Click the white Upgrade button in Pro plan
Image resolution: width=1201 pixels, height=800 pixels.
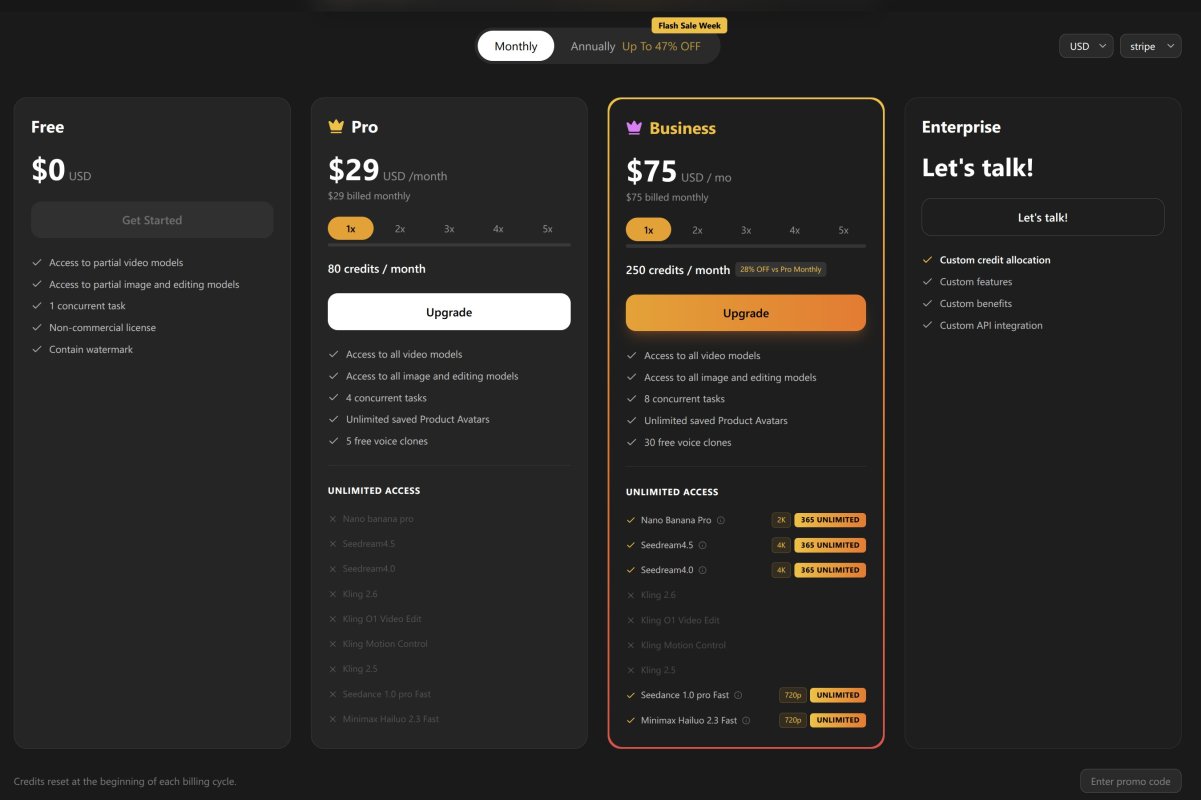tap(449, 312)
